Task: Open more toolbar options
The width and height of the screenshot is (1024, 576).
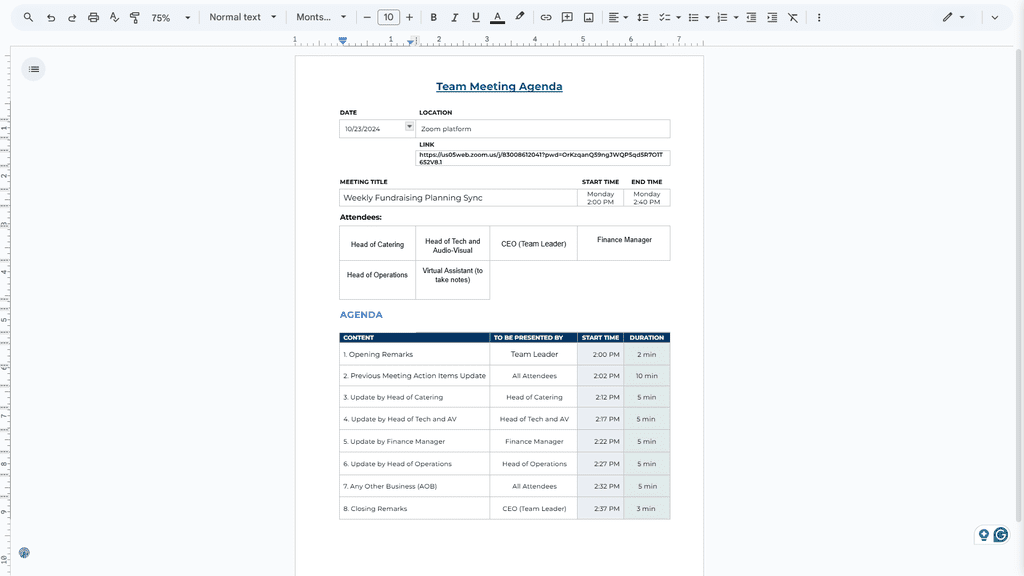Action: (x=819, y=18)
